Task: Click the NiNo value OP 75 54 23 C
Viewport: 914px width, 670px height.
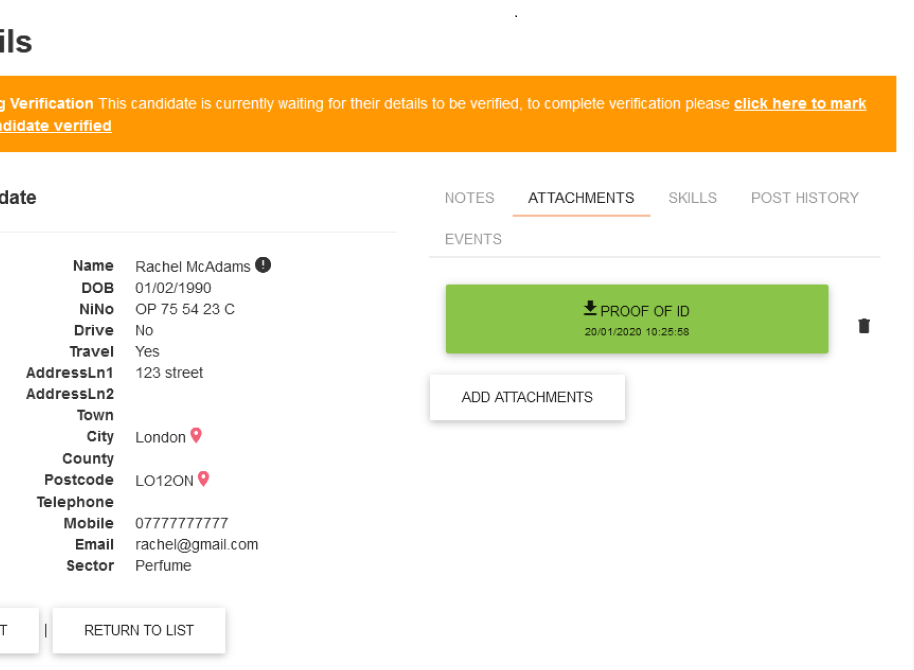Action: [x=185, y=309]
